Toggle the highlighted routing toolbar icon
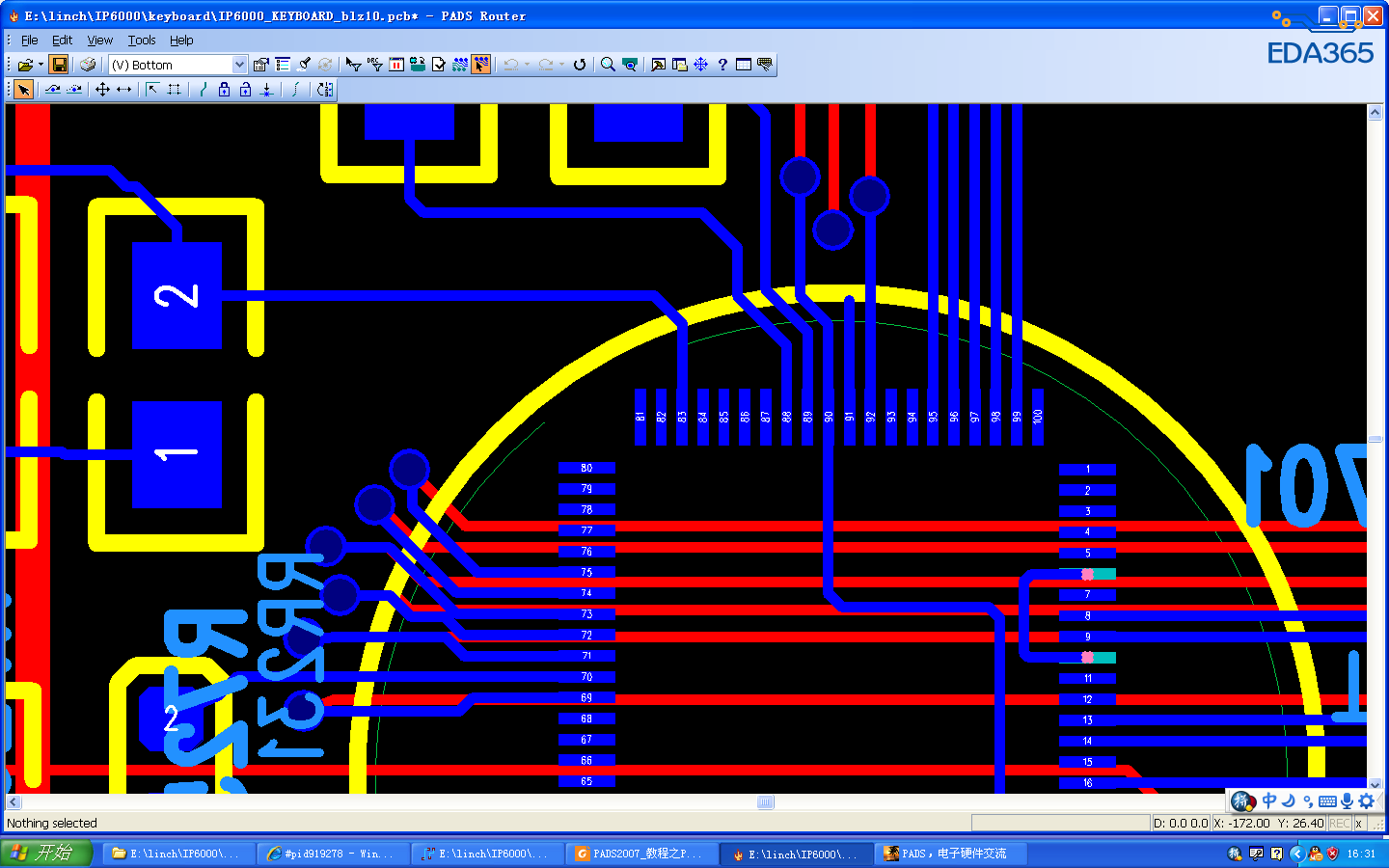1389x868 pixels. tap(480, 65)
